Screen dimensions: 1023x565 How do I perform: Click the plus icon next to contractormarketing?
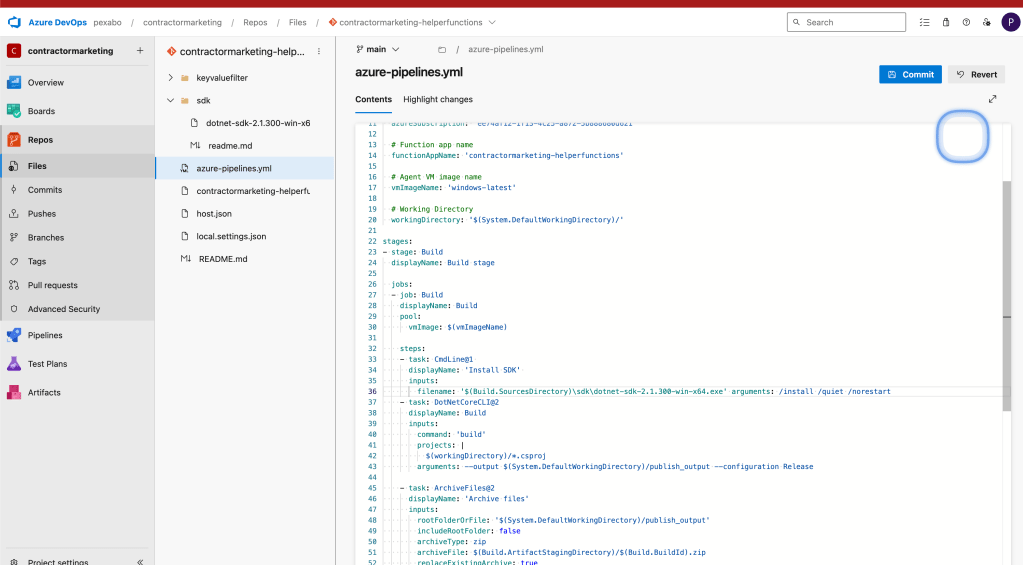(140, 51)
